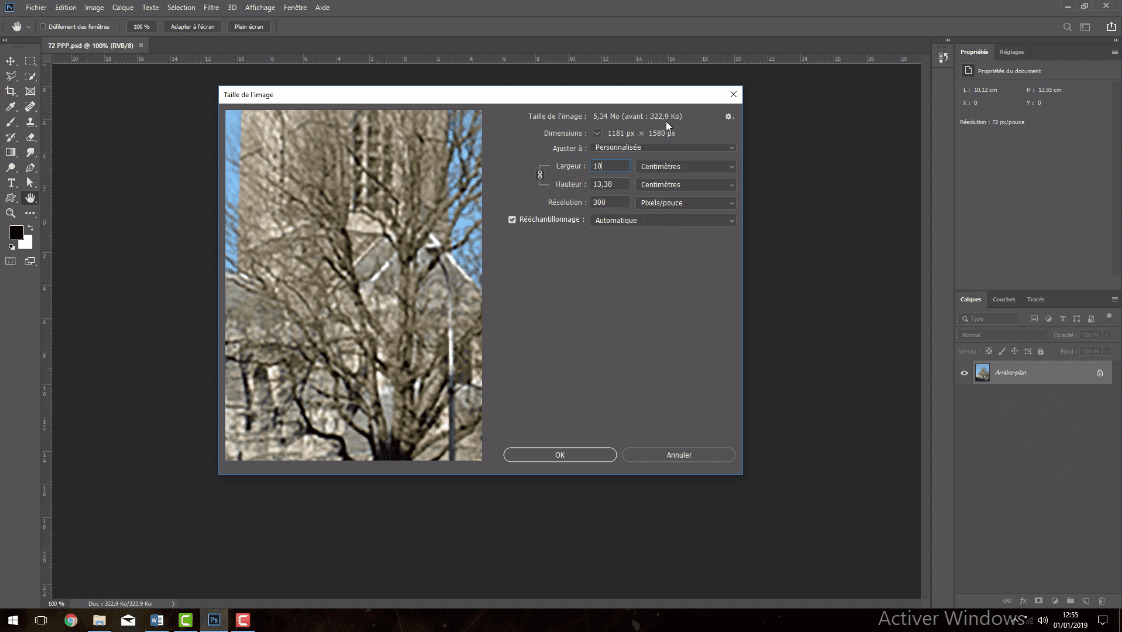This screenshot has width=1122, height=632.
Task: Click the Résolution input field
Action: (x=610, y=202)
